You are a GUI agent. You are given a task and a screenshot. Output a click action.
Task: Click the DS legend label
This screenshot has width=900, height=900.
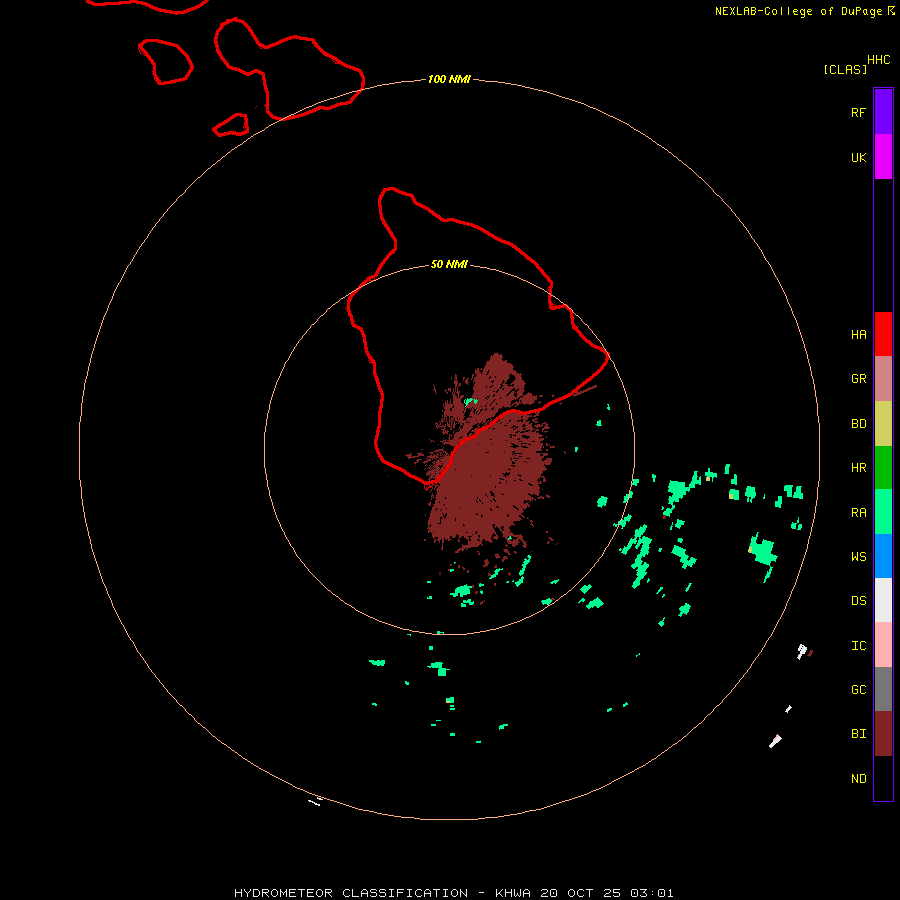858,601
